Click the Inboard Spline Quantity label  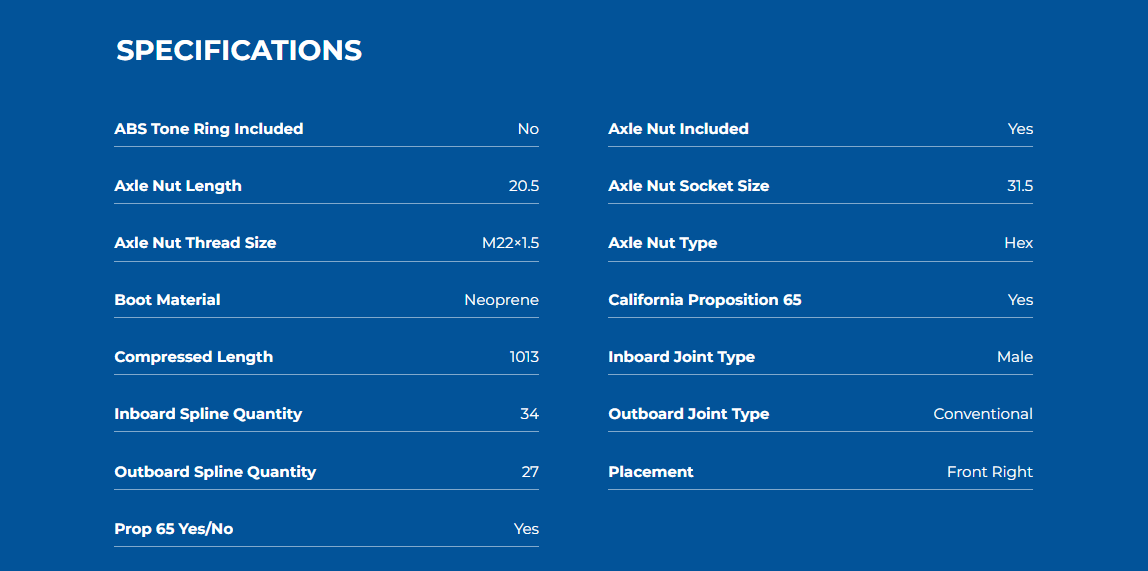(x=208, y=414)
